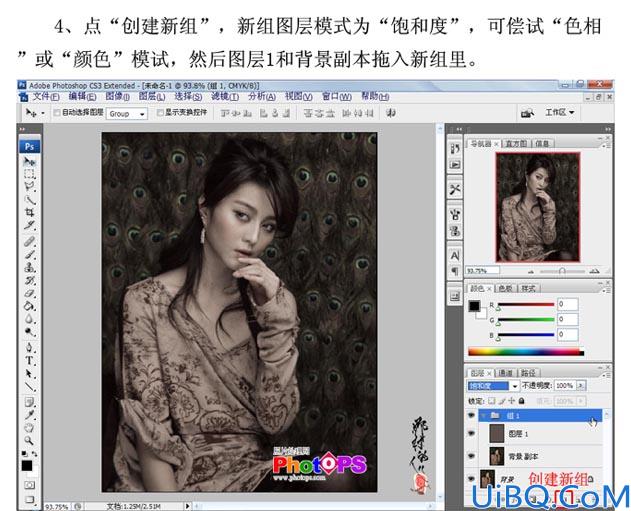Select the Eraser tool

pos(29,293)
